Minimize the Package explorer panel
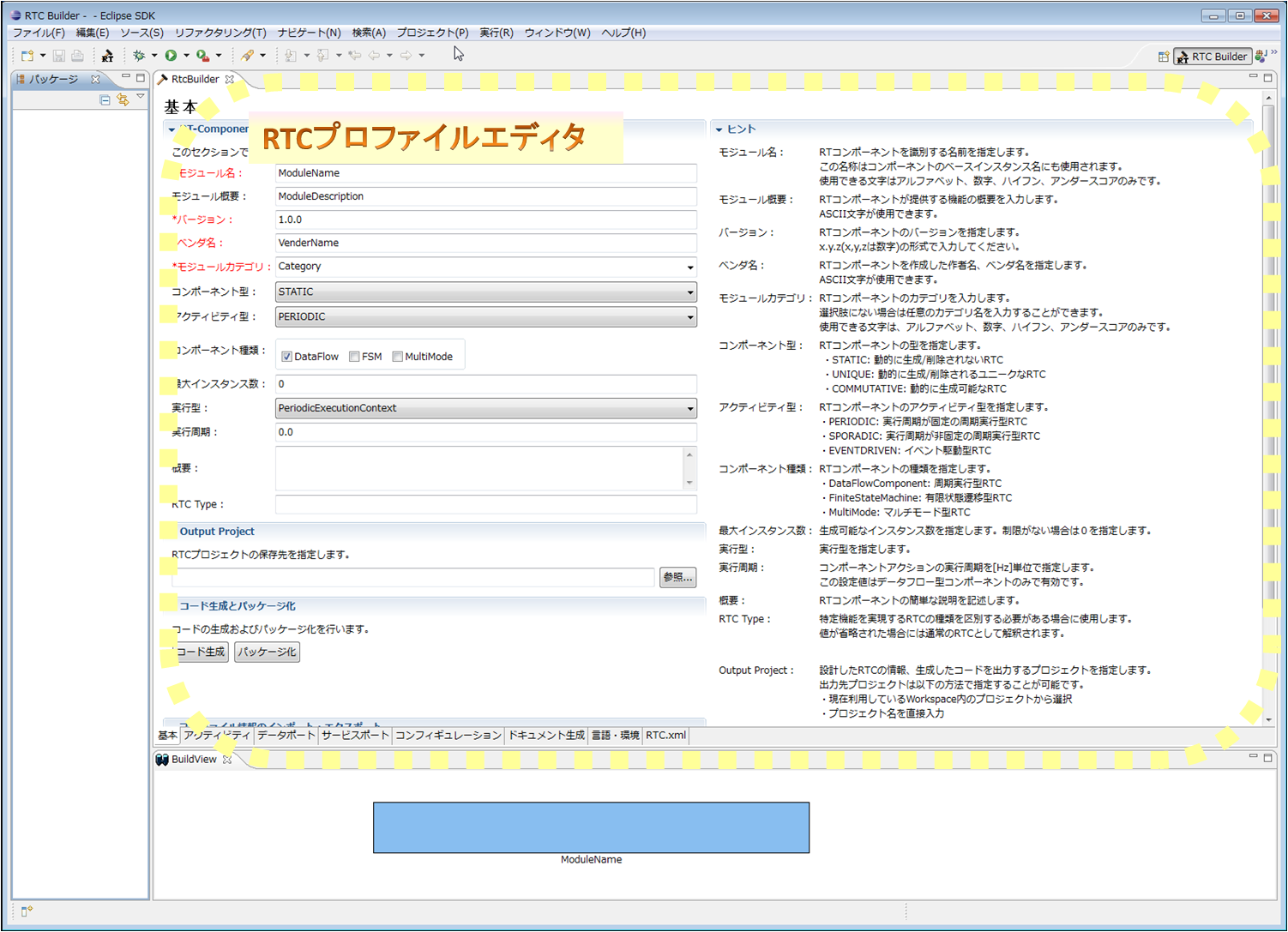This screenshot has width=1288, height=932. point(126,77)
